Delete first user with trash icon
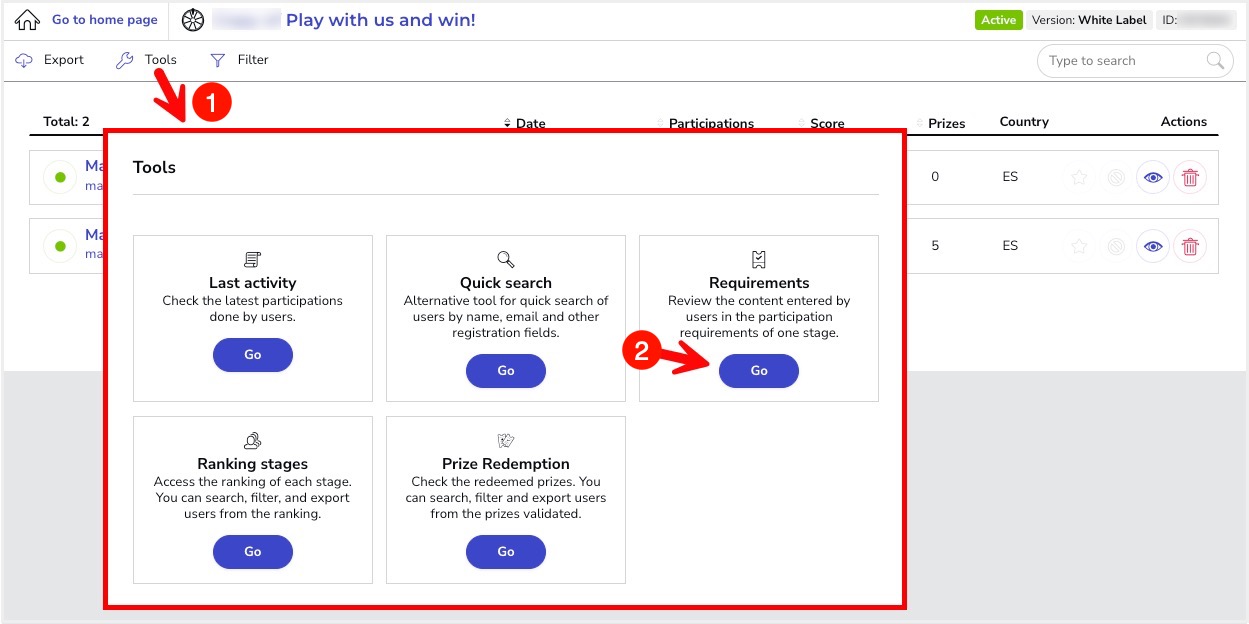The image size is (1249, 624). point(1190,178)
